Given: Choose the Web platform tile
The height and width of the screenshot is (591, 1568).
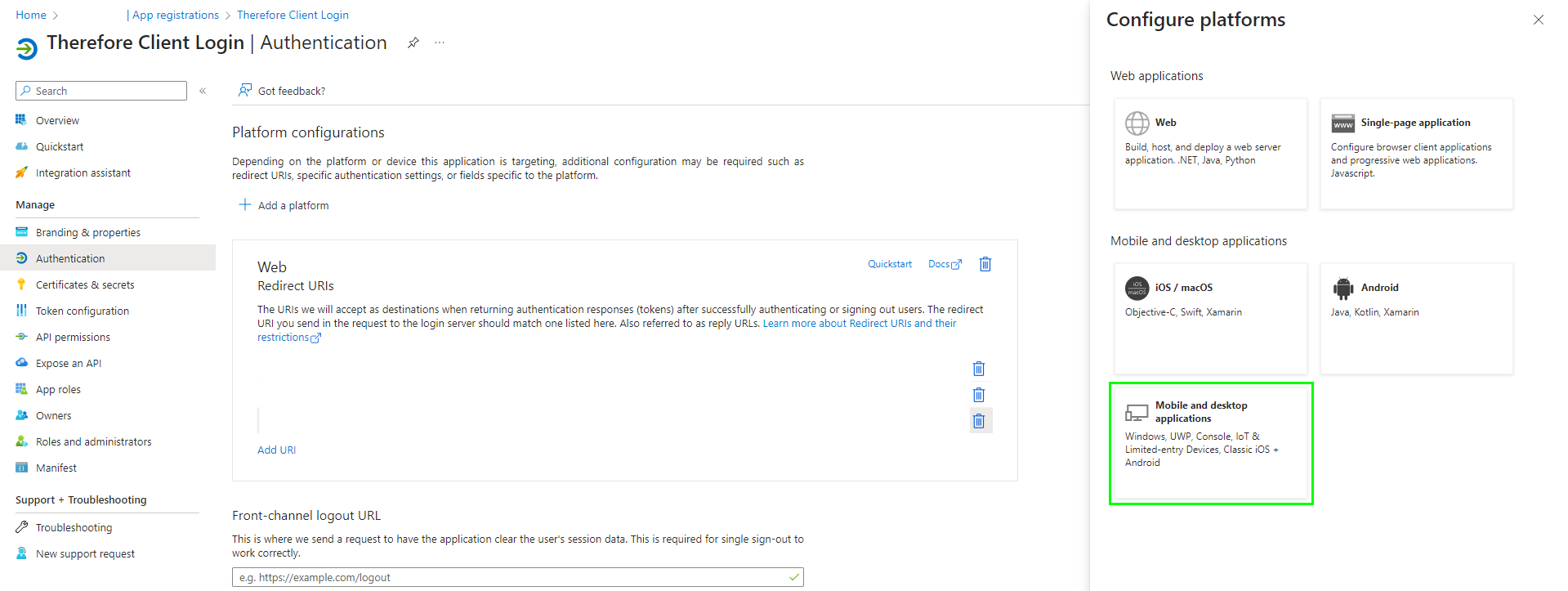Looking at the screenshot, I should pyautogui.click(x=1210, y=154).
